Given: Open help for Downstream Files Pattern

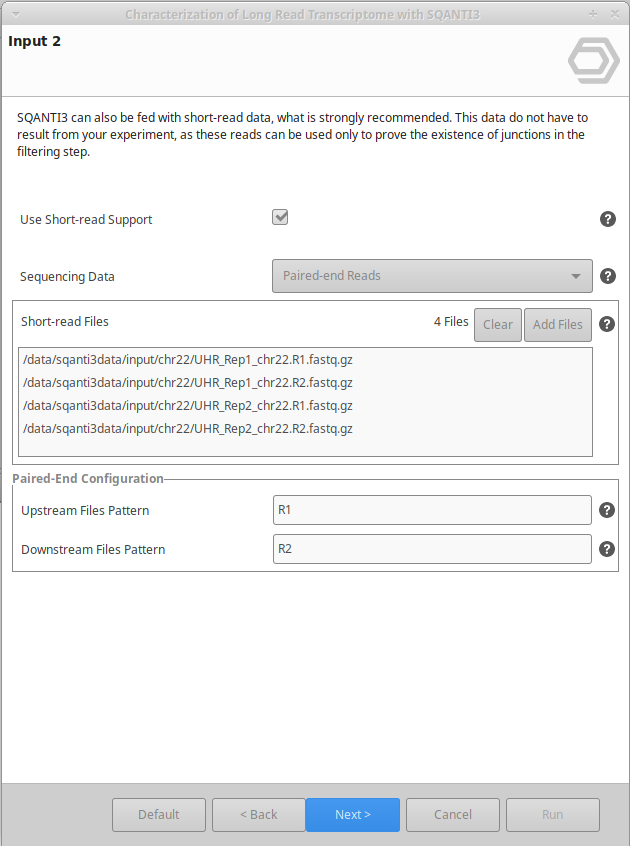Looking at the screenshot, I should tap(607, 549).
